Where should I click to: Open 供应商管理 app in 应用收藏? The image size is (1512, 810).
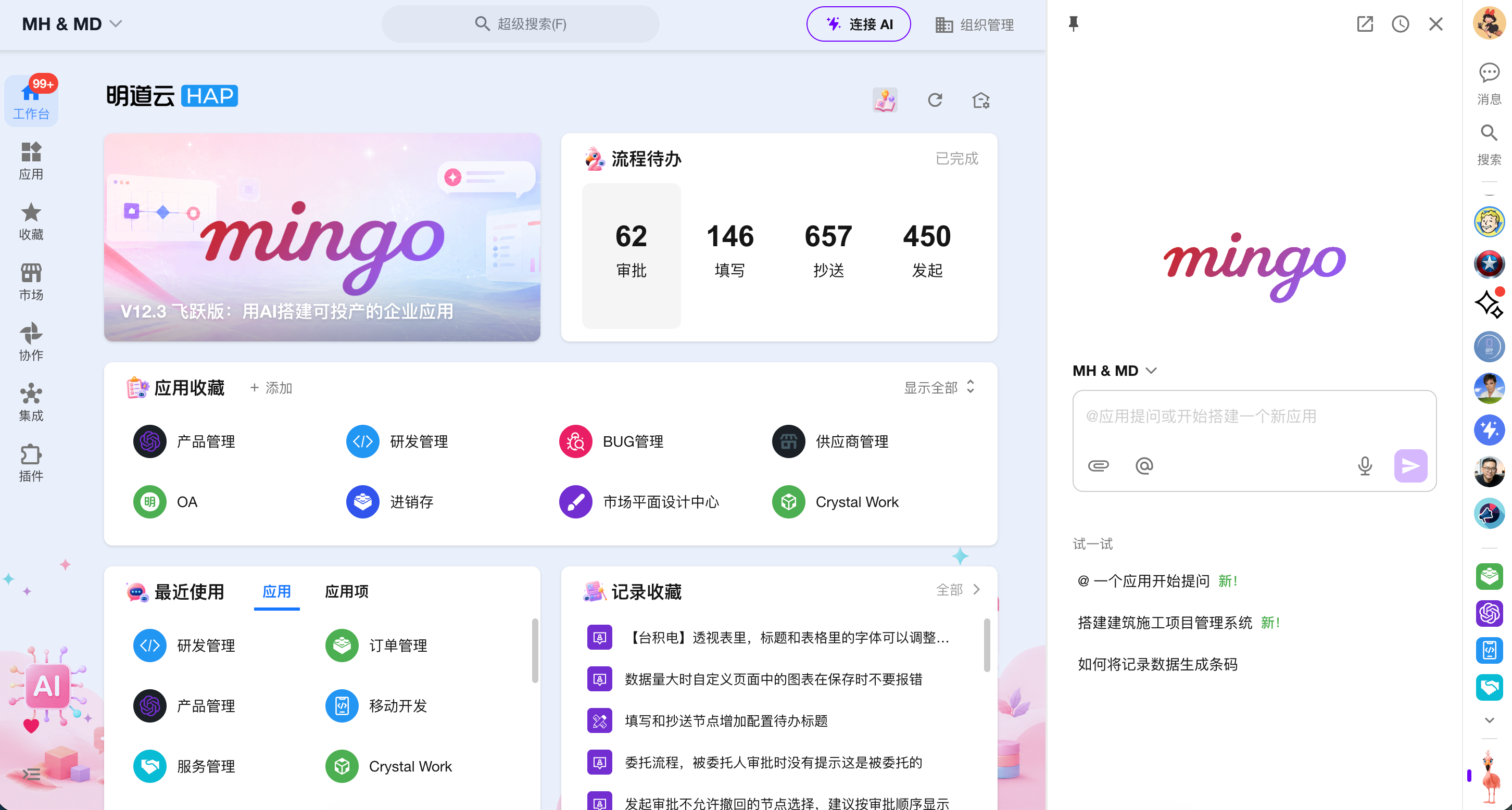[x=830, y=441]
